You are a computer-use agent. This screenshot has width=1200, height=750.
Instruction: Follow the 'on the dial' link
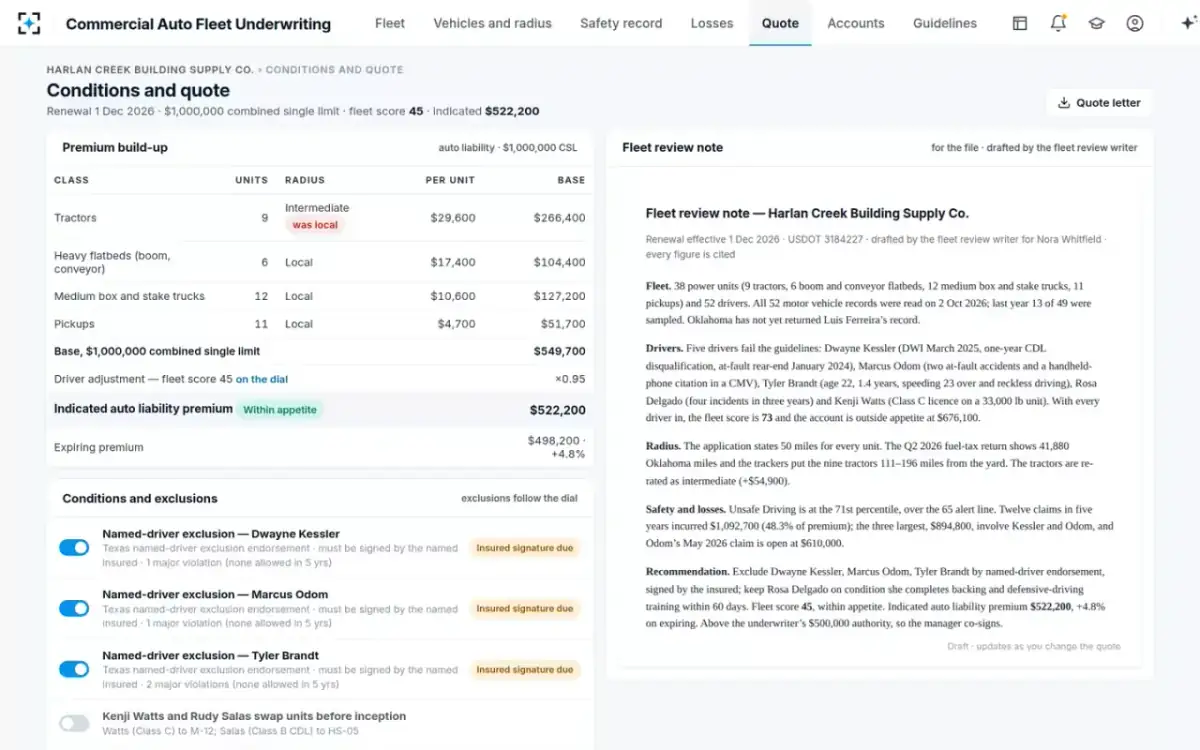pos(262,379)
